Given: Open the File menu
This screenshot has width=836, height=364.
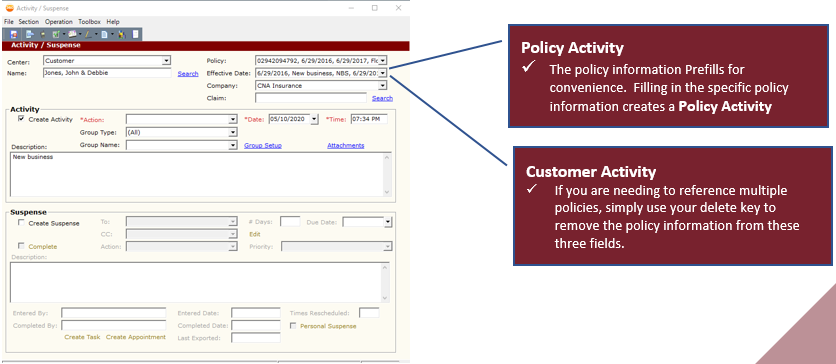Looking at the screenshot, I should tap(8, 22).
